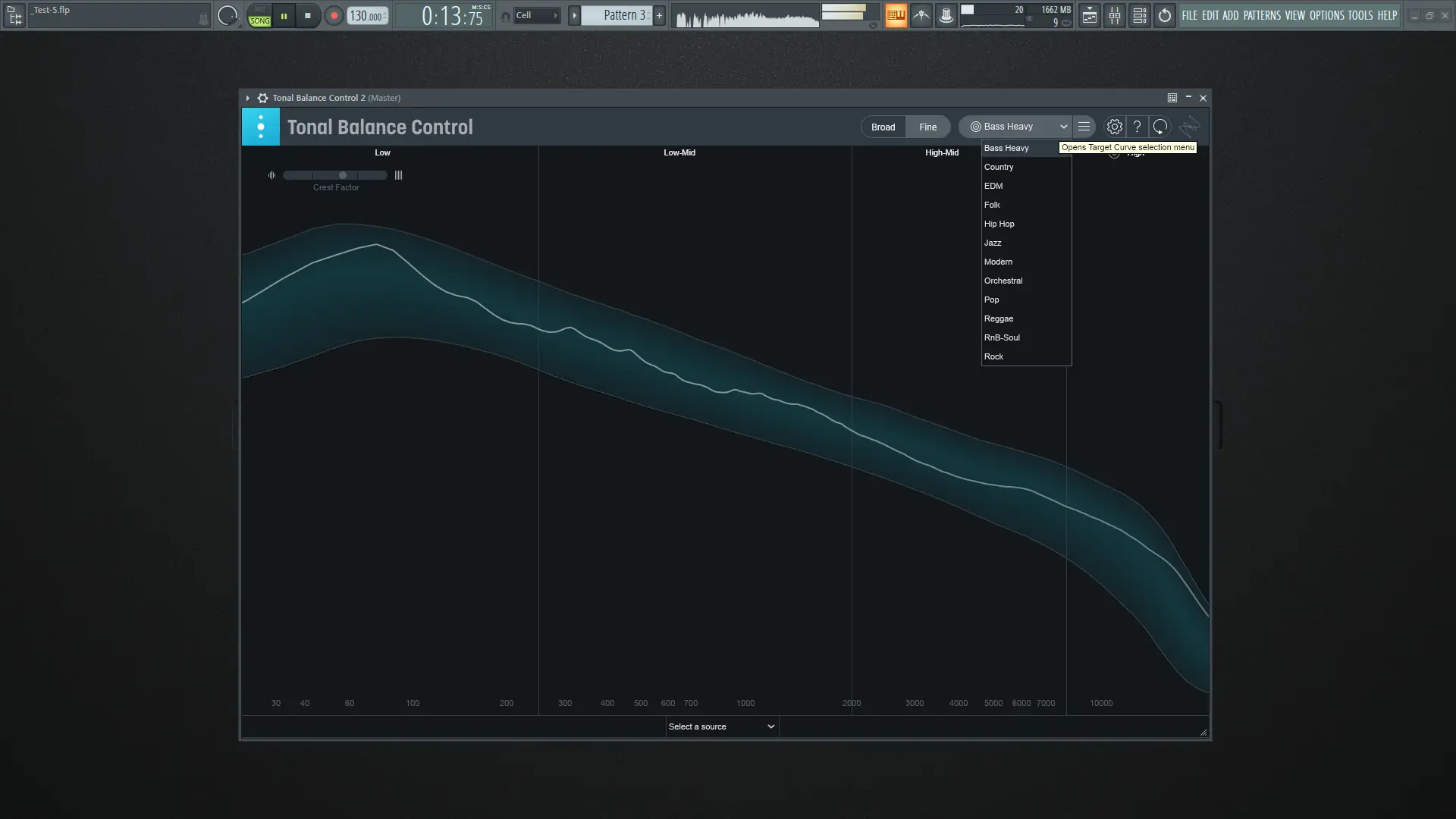Image resolution: width=1456 pixels, height=819 pixels.
Task: Open the channel rack icon
Action: 1139,15
